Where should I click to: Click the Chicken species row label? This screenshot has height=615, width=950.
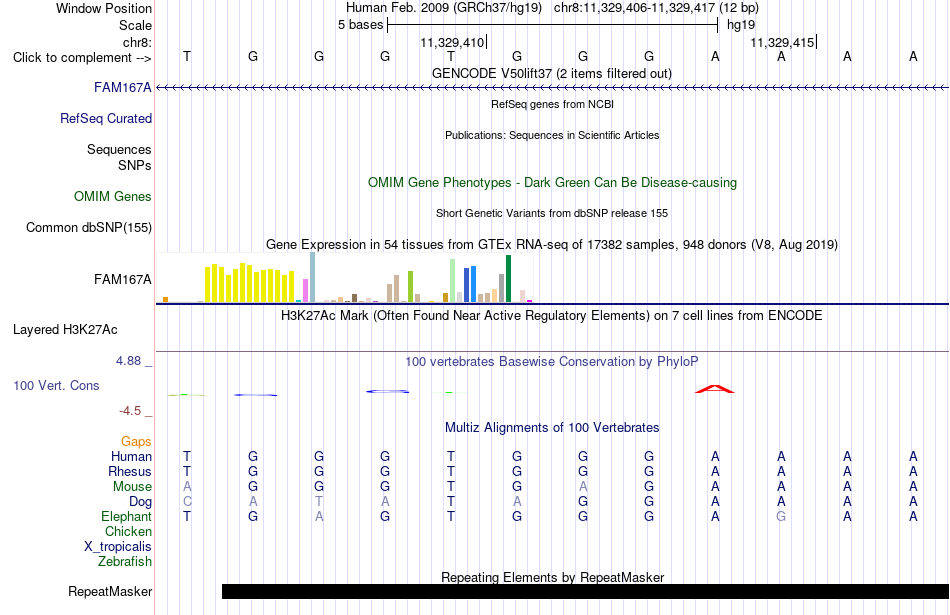click(x=128, y=531)
